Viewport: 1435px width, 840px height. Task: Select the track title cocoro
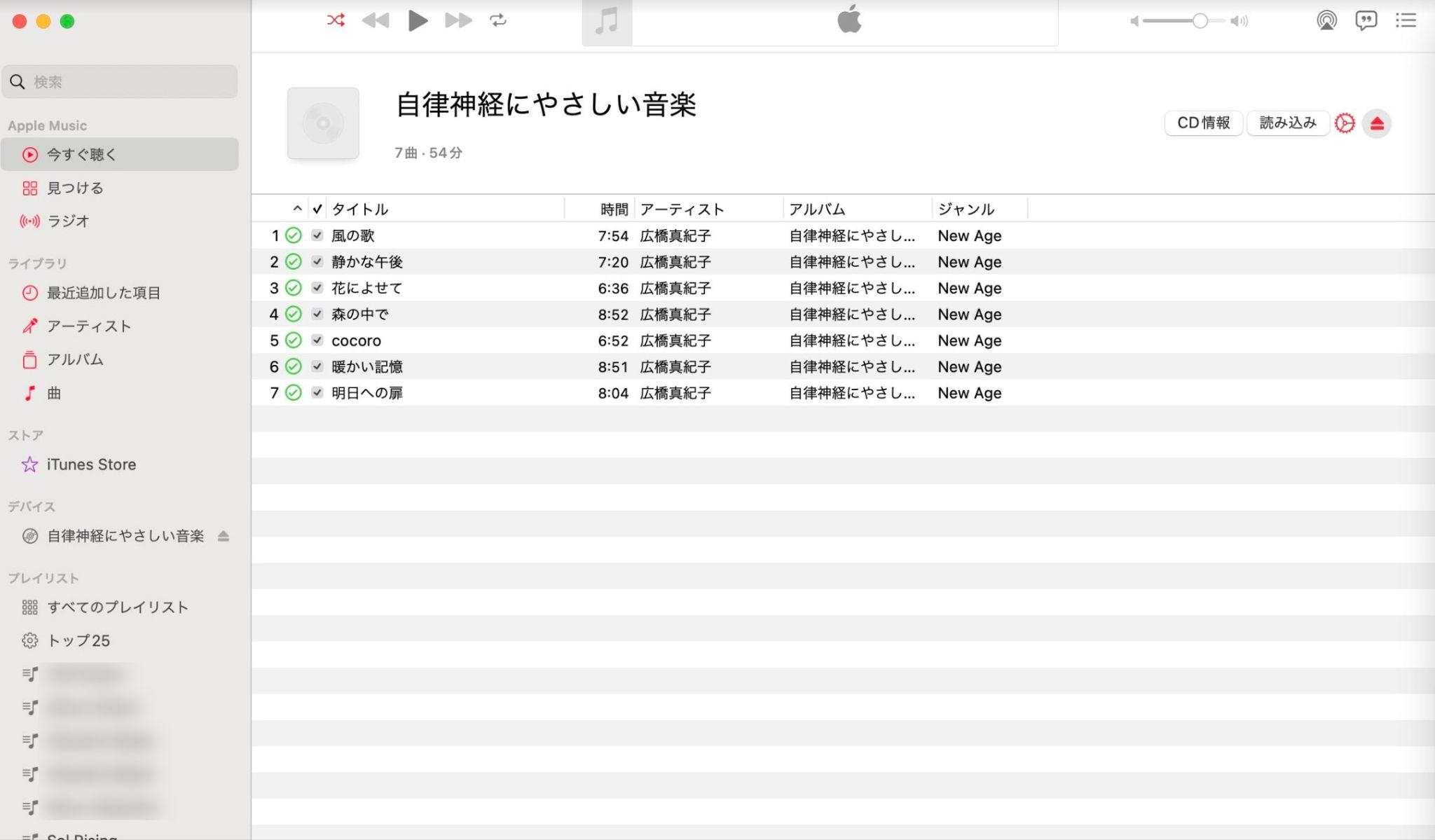click(x=357, y=340)
